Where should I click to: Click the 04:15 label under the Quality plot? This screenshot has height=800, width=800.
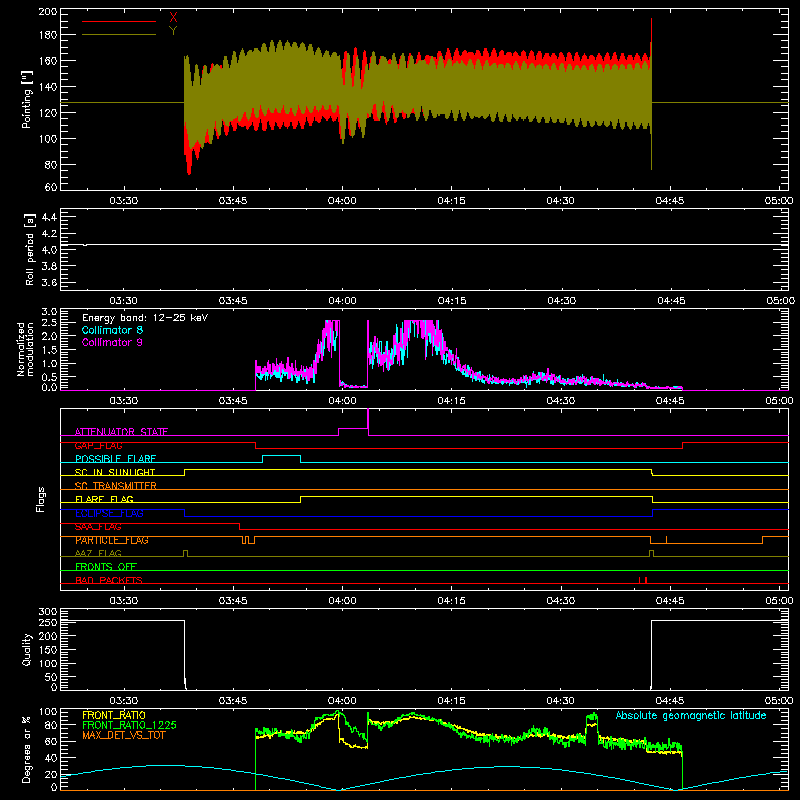point(452,701)
